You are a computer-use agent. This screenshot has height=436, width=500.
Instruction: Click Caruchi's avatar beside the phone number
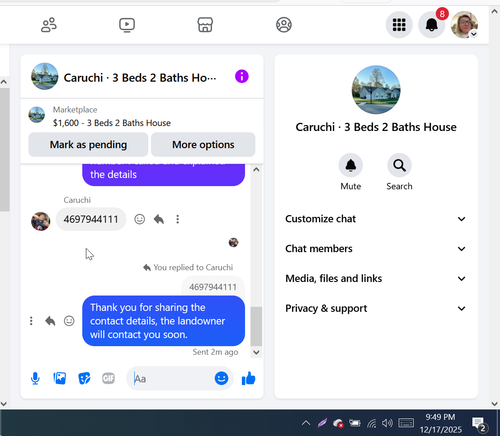tap(41, 221)
